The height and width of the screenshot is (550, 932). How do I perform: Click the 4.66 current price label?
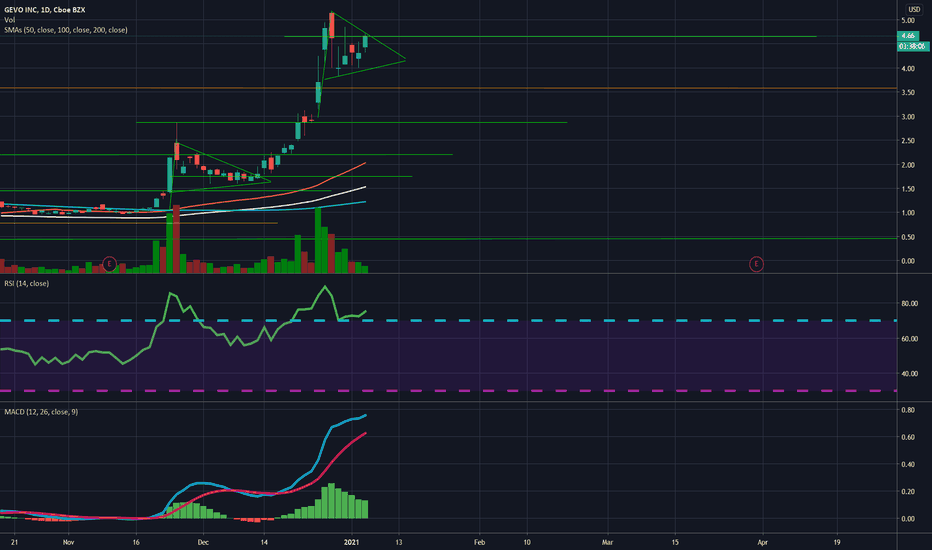pos(908,36)
